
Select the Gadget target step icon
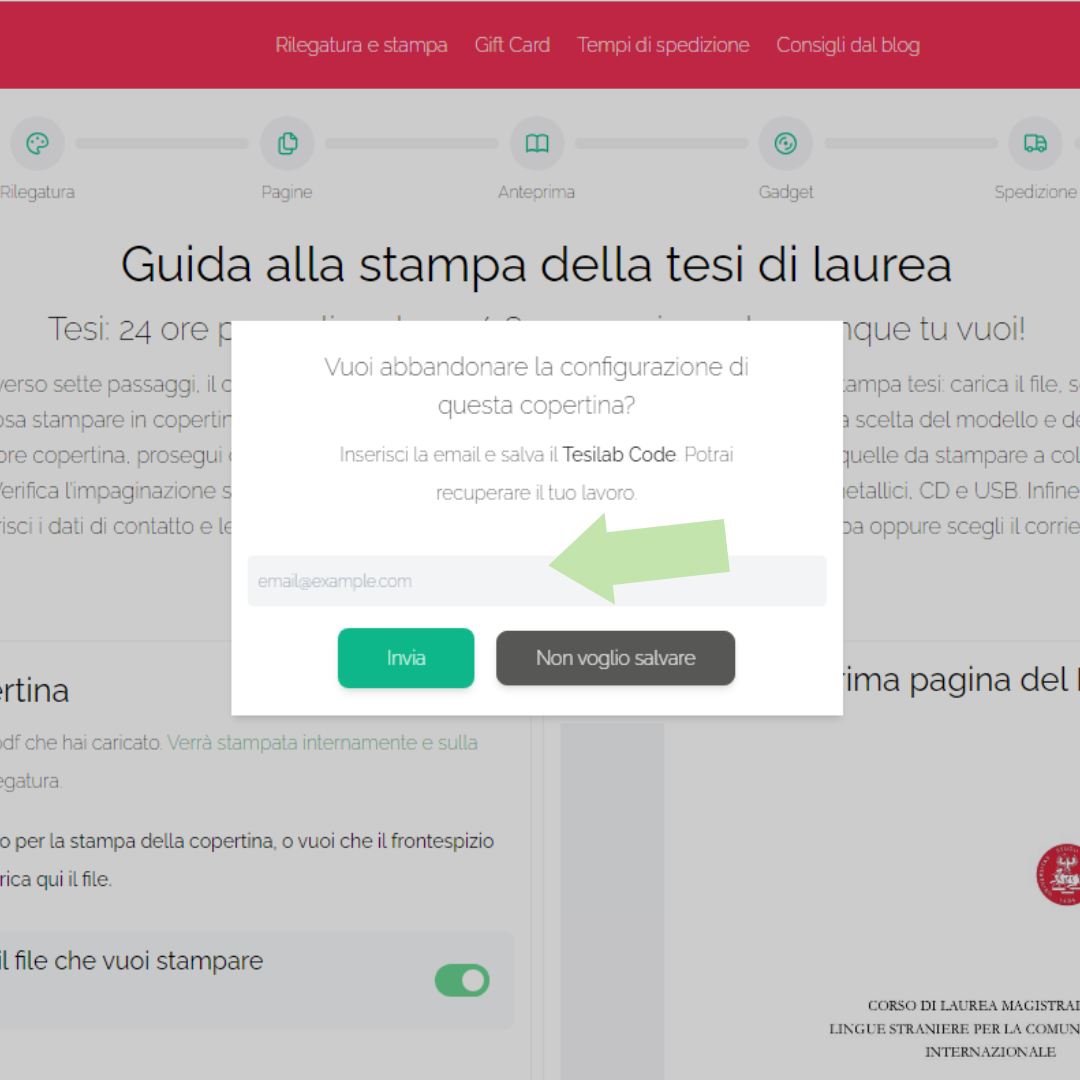tap(786, 143)
